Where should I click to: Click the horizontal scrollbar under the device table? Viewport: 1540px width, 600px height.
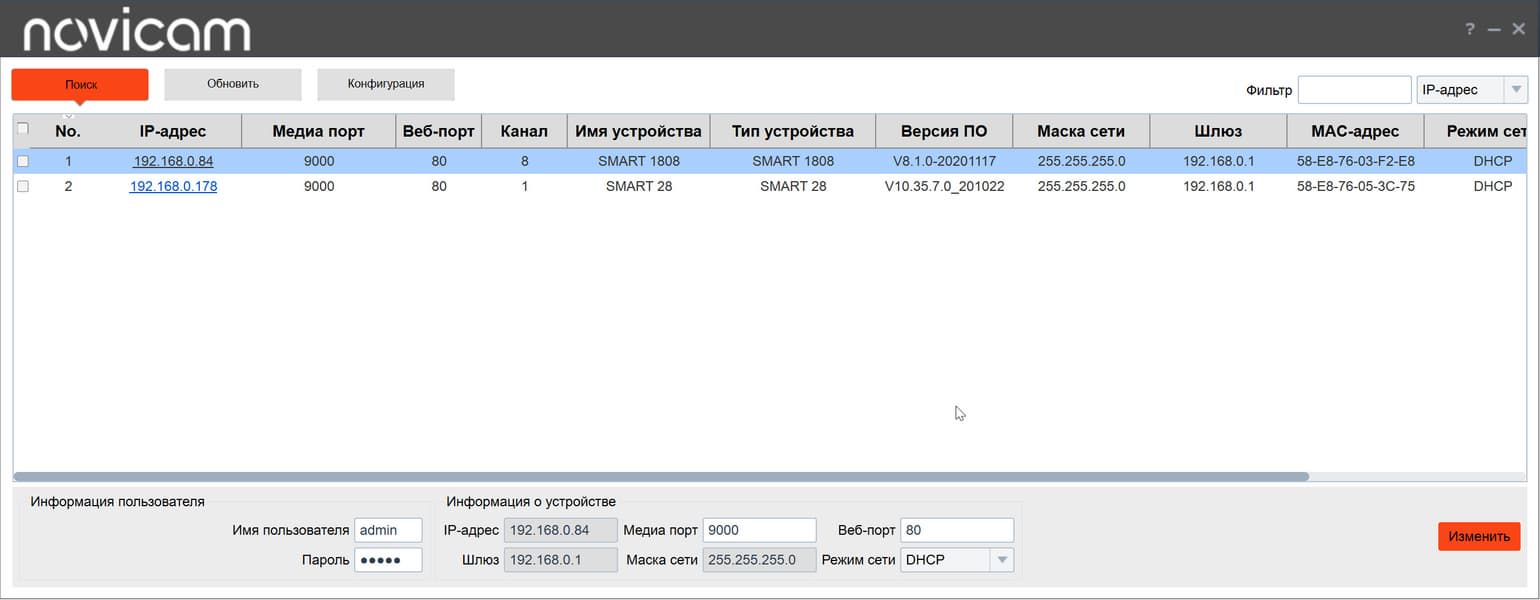click(x=661, y=477)
